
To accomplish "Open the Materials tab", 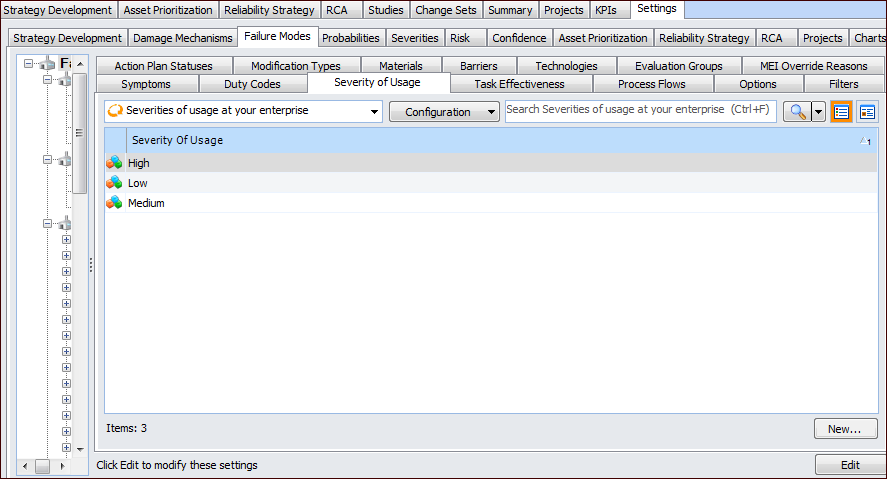I will tap(401, 66).
